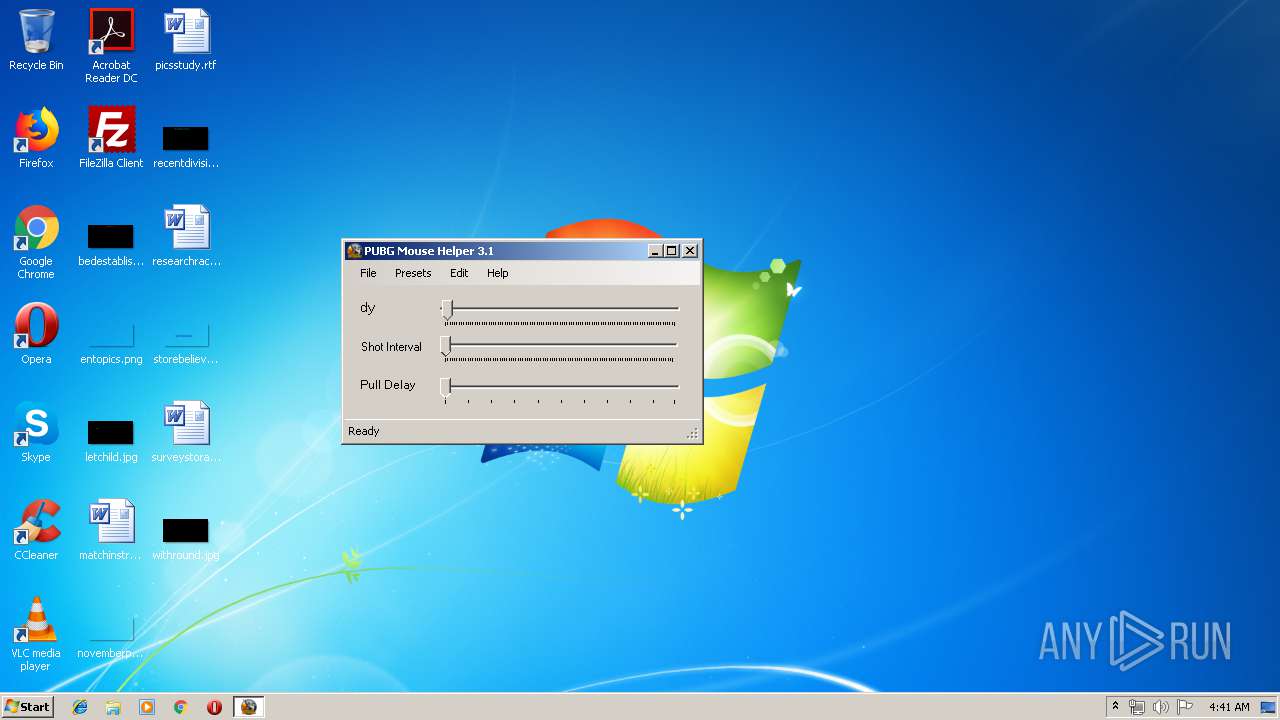The width and height of the screenshot is (1280, 720).
Task: Open the Windows Start menu
Action: click(x=27, y=707)
